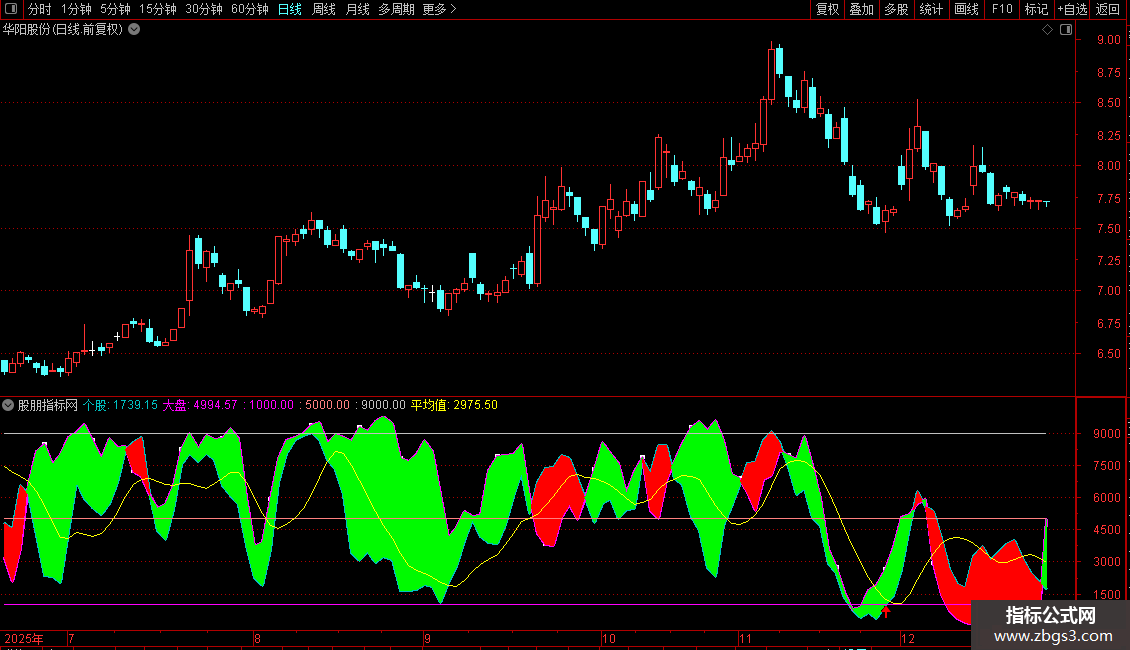1130x650 pixels.
Task: Click the 股朋指标网 indicator name
Action: click(48, 405)
